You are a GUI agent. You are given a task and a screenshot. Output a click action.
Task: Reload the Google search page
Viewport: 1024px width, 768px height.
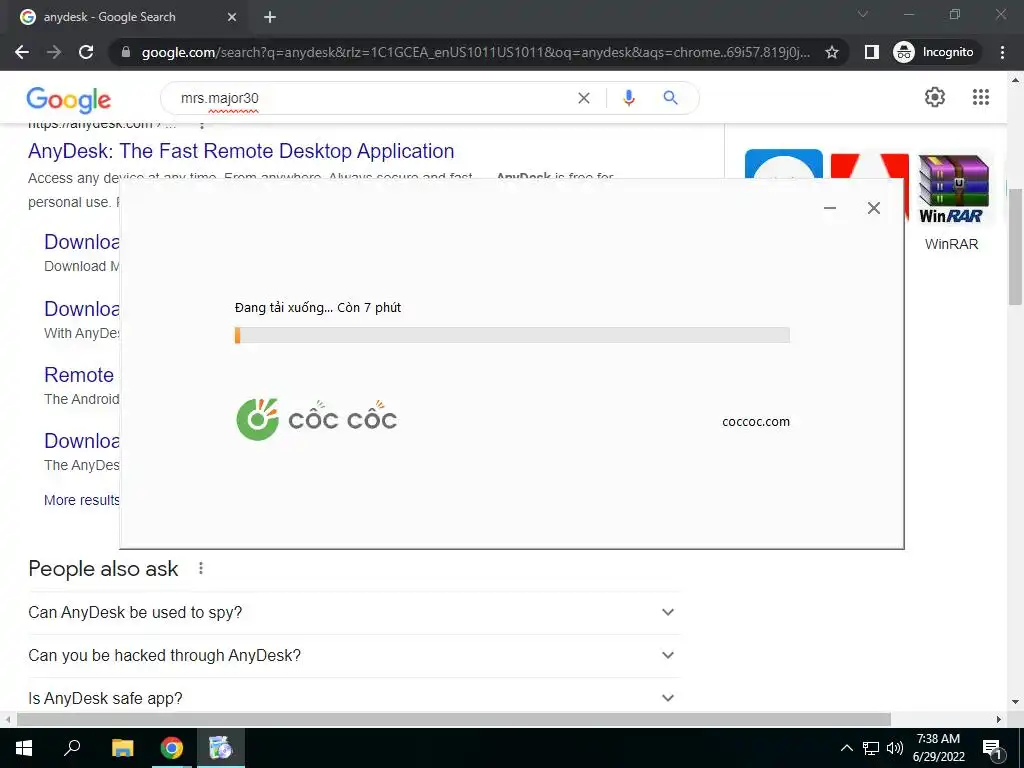86,52
